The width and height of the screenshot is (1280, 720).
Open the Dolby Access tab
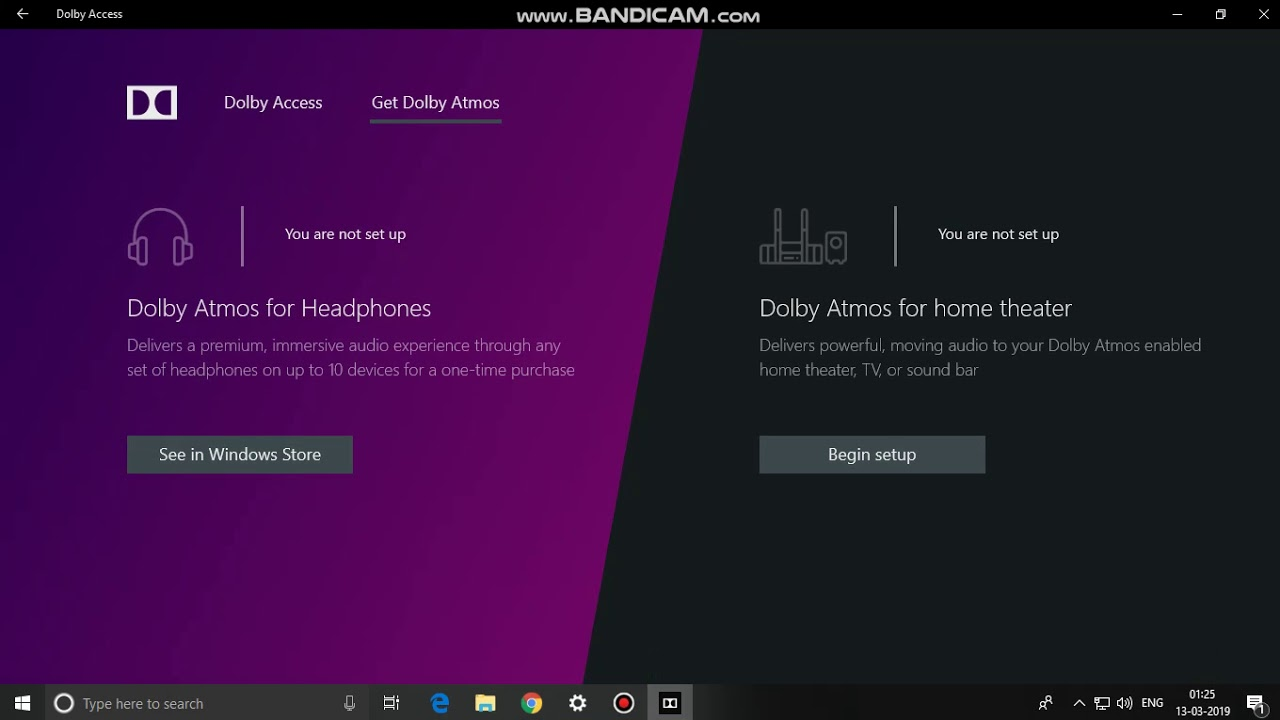pyautogui.click(x=273, y=103)
